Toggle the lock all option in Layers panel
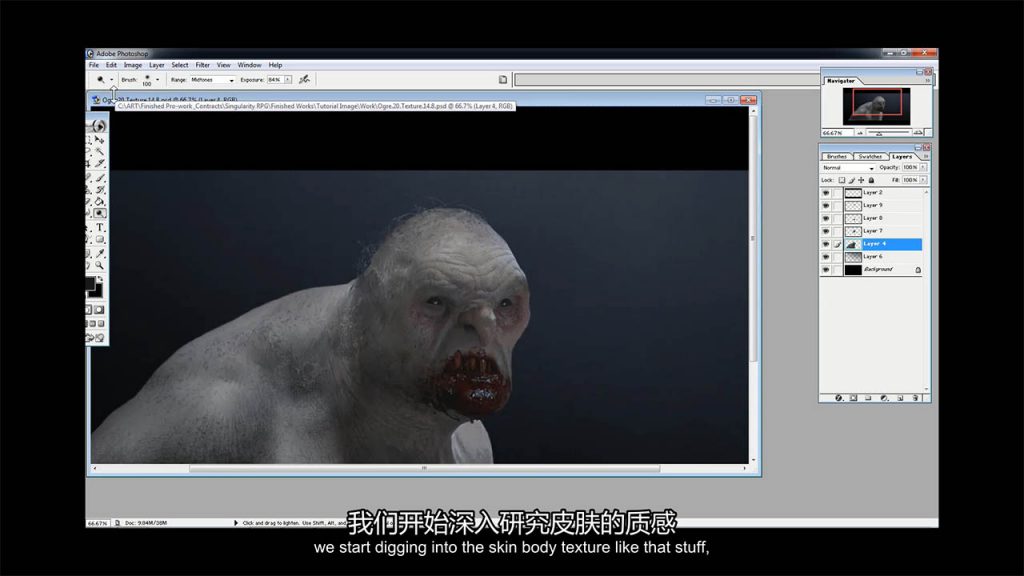Viewport: 1024px width, 576px height. click(871, 180)
